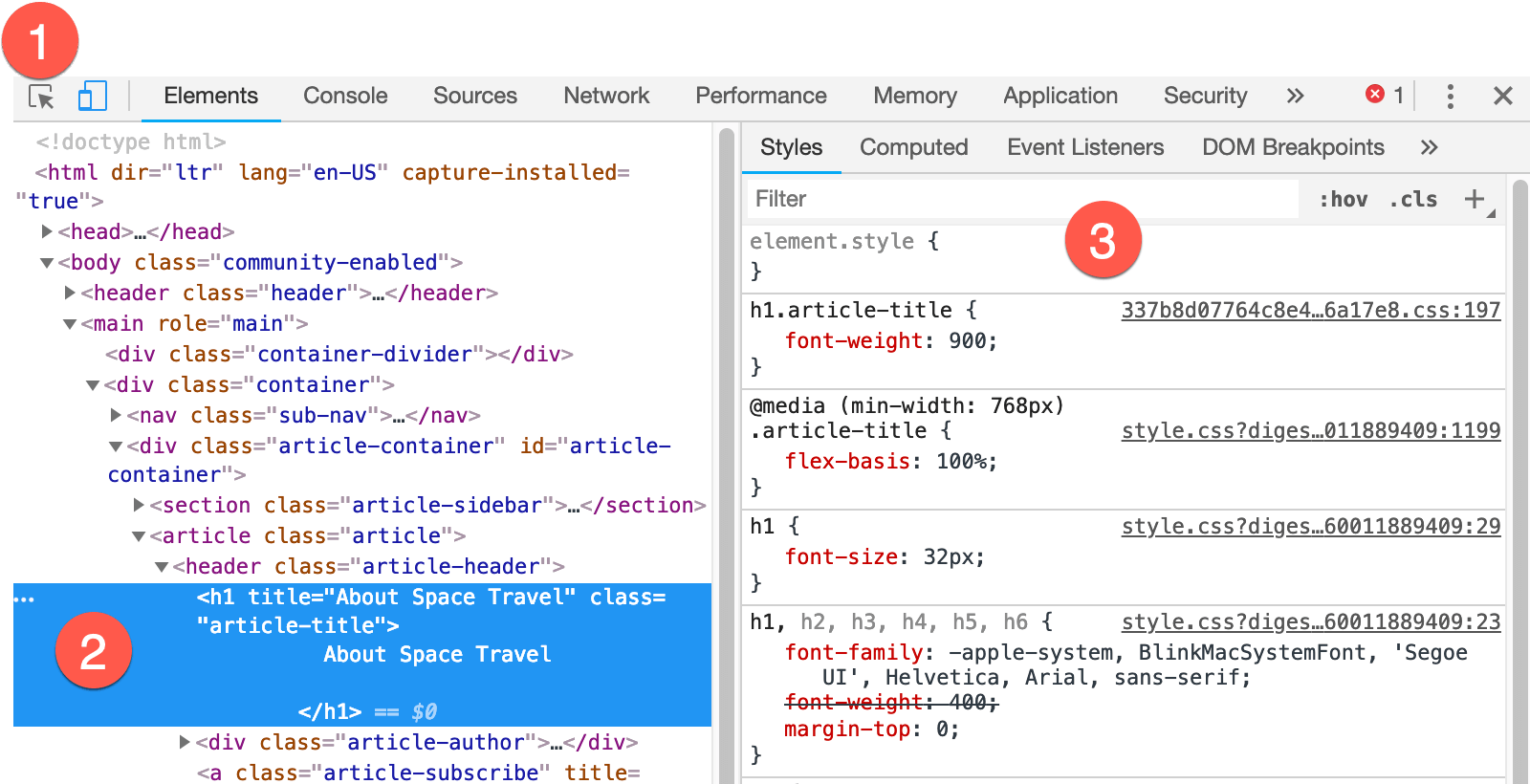This screenshot has width=1530, height=784.
Task: Open the more DevTools tabs chevron
Action: click(x=1295, y=96)
